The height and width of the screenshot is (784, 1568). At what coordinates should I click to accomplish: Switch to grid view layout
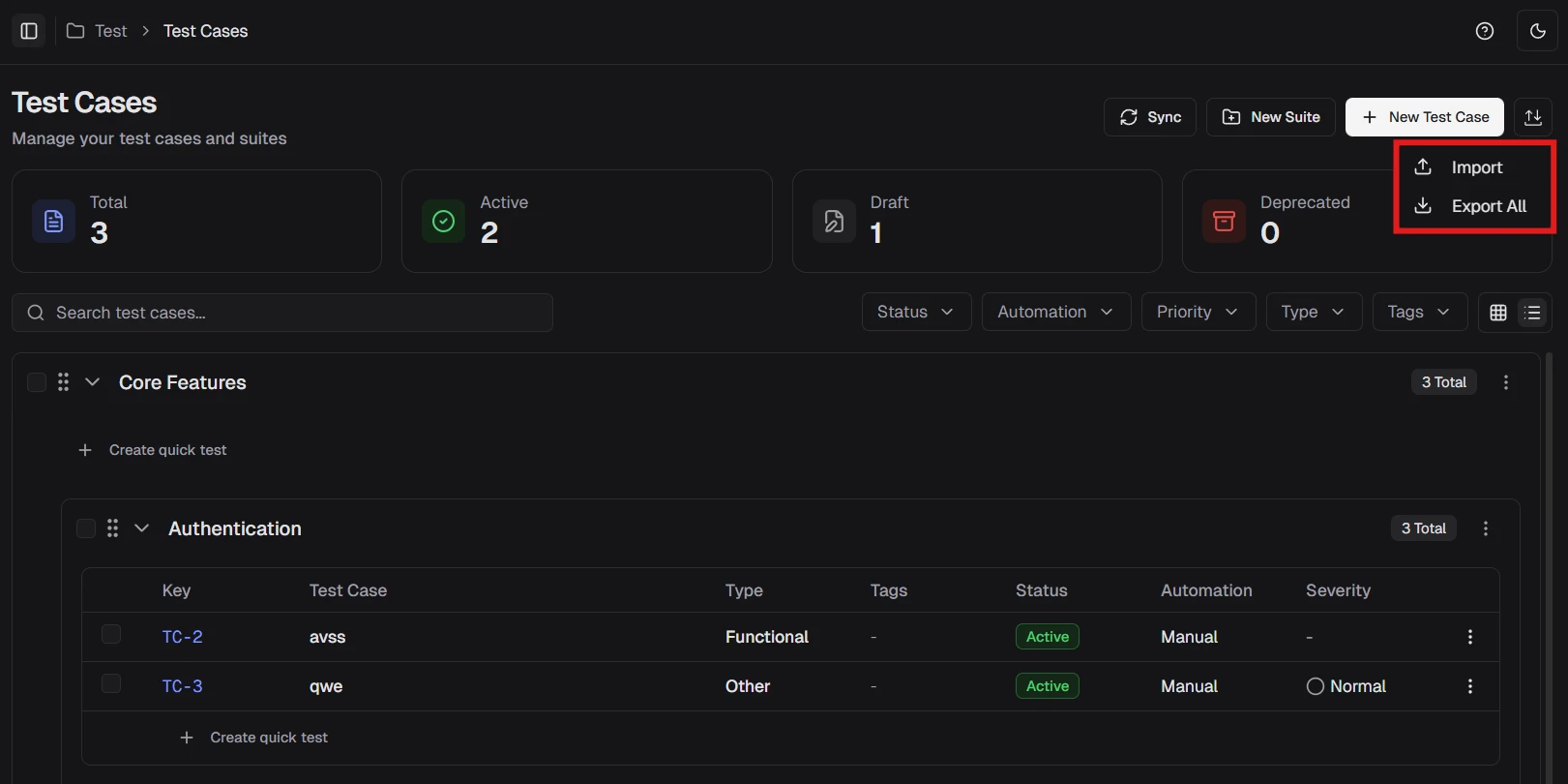coord(1498,313)
